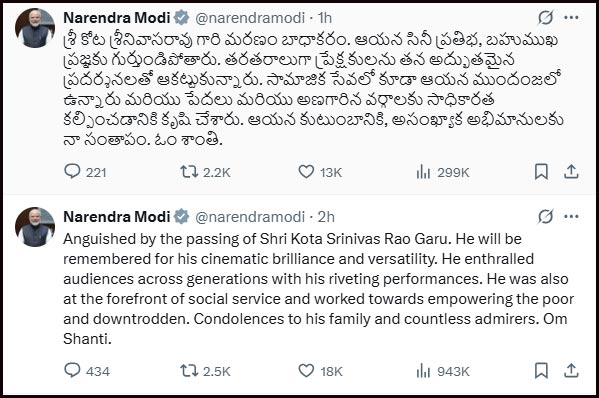
Task: Open Grok icon on the first tweet
Action: click(545, 18)
